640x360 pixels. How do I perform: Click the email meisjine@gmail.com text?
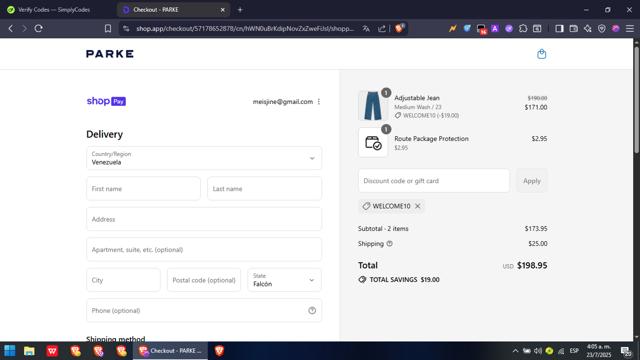coord(282,102)
